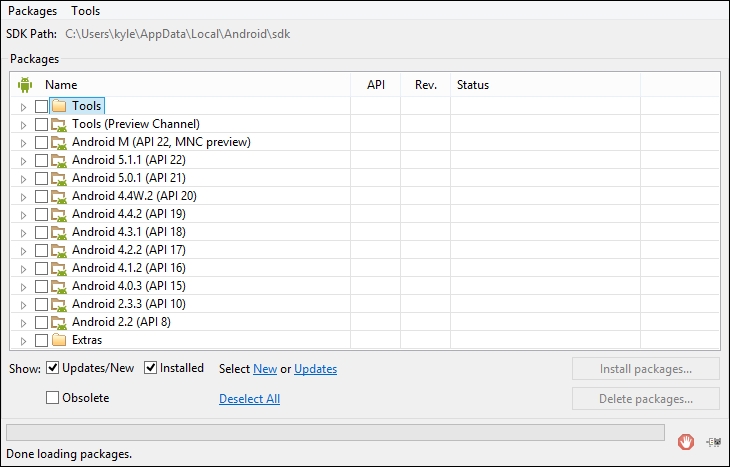730x467 pixels.
Task: Click the Tools folder icon
Action: coord(59,106)
